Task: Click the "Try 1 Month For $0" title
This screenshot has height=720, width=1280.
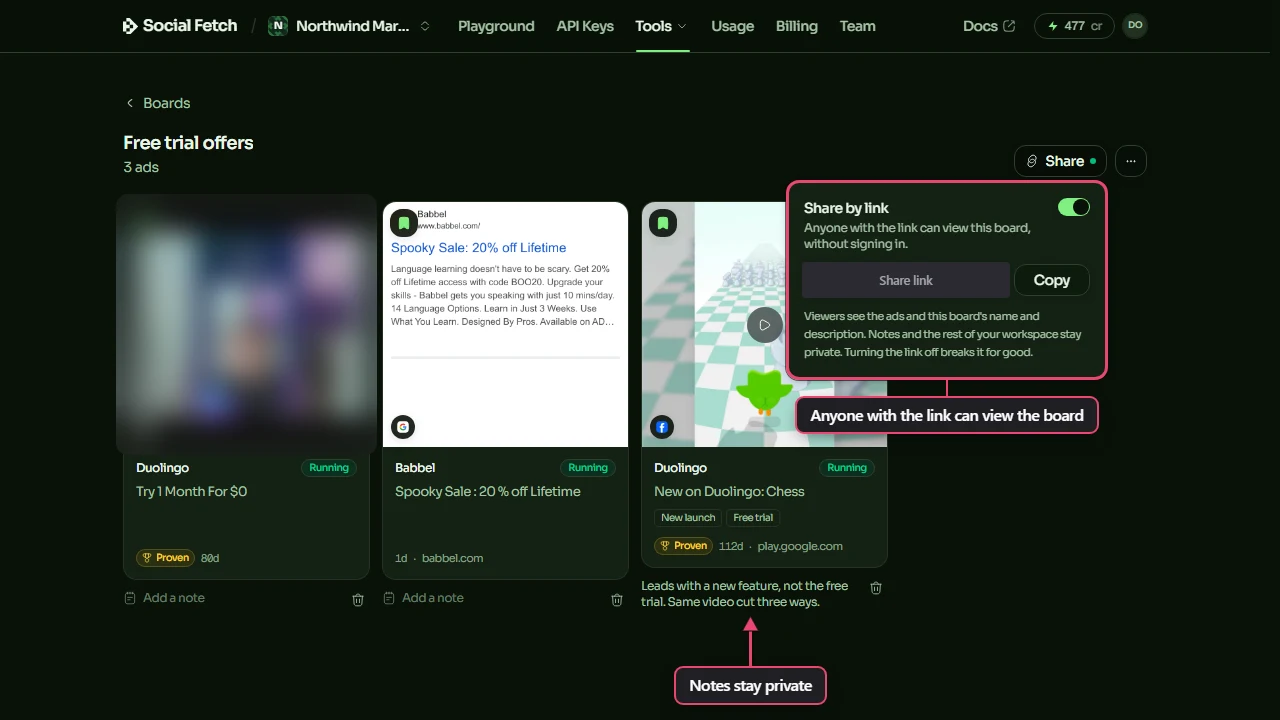Action: point(191,492)
